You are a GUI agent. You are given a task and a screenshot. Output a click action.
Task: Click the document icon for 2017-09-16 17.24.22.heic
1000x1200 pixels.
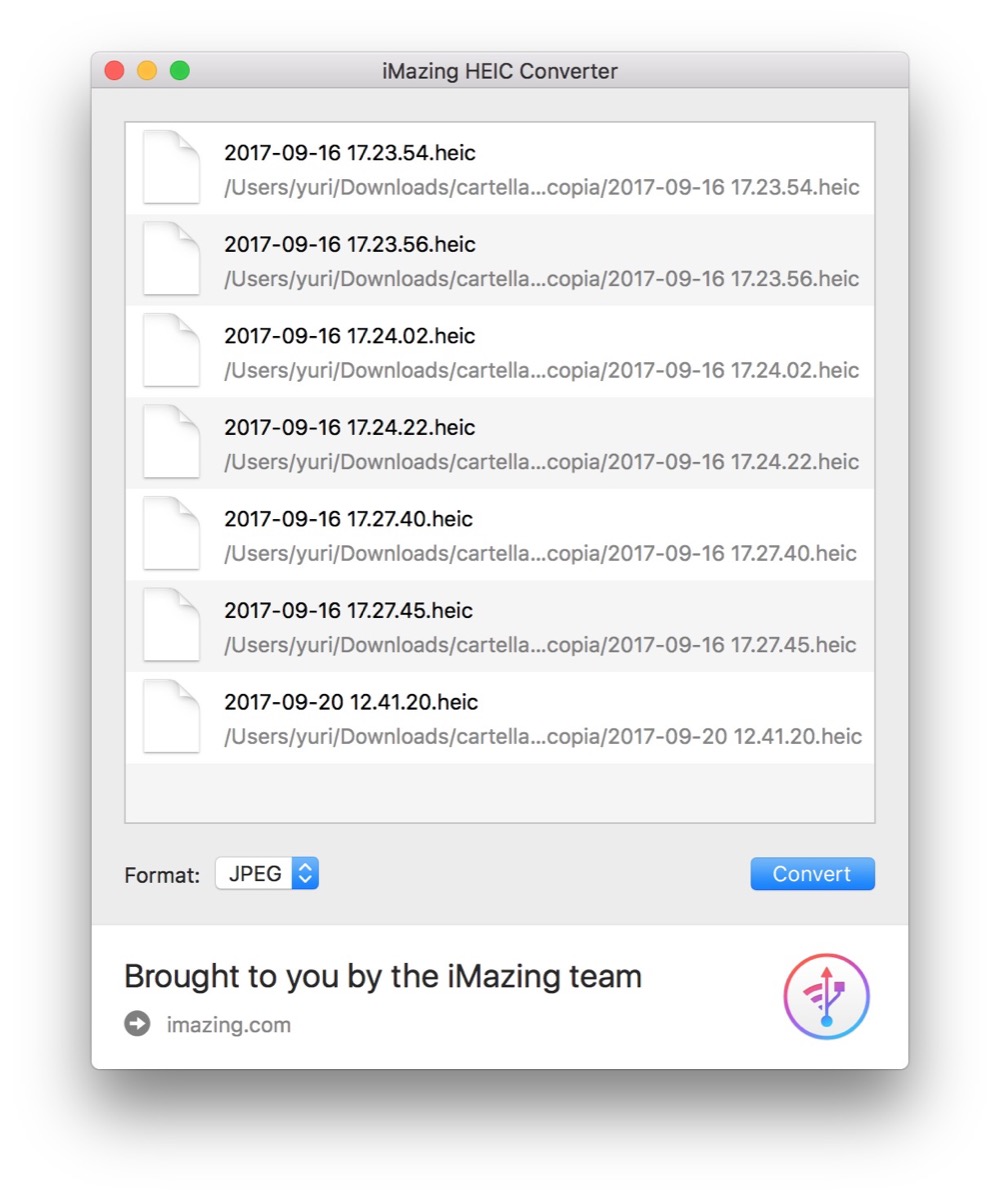point(171,442)
